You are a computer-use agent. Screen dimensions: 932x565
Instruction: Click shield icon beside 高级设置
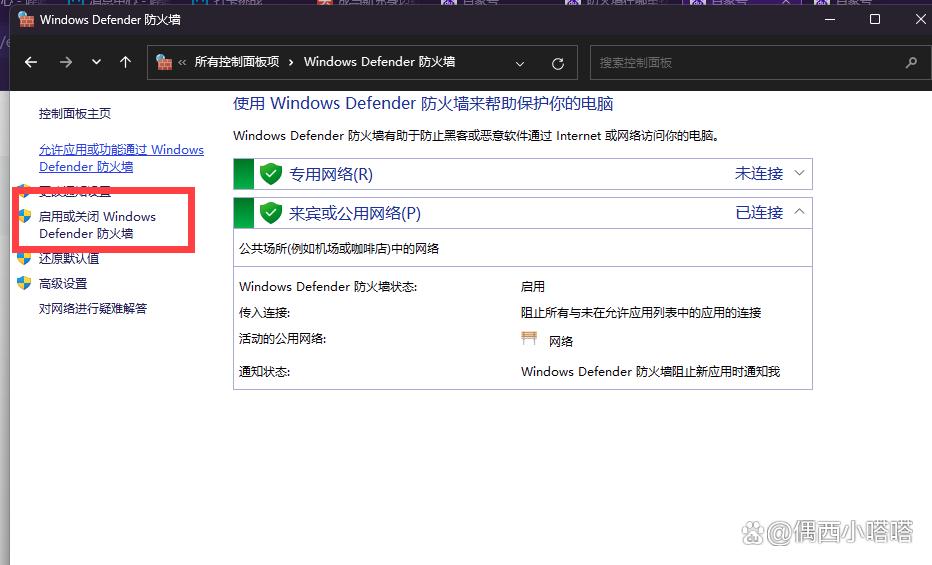pos(24,283)
